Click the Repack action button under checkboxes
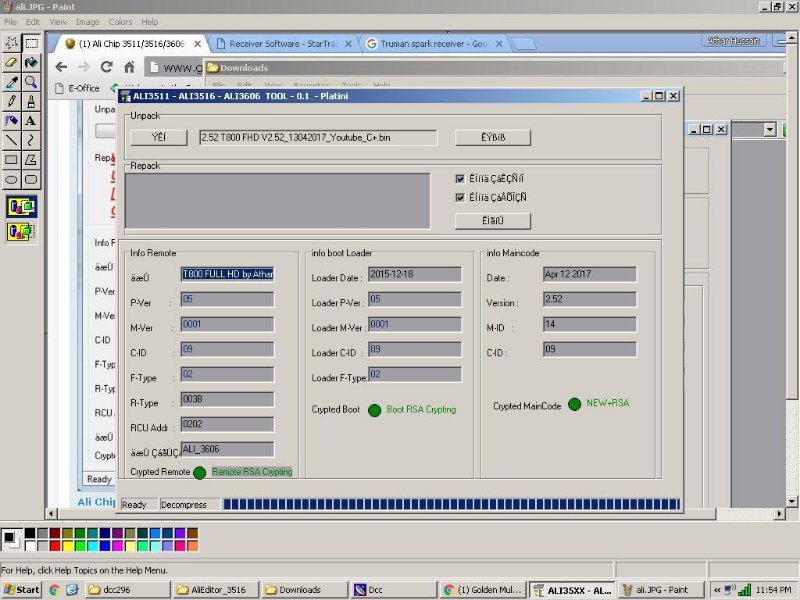 click(x=493, y=220)
